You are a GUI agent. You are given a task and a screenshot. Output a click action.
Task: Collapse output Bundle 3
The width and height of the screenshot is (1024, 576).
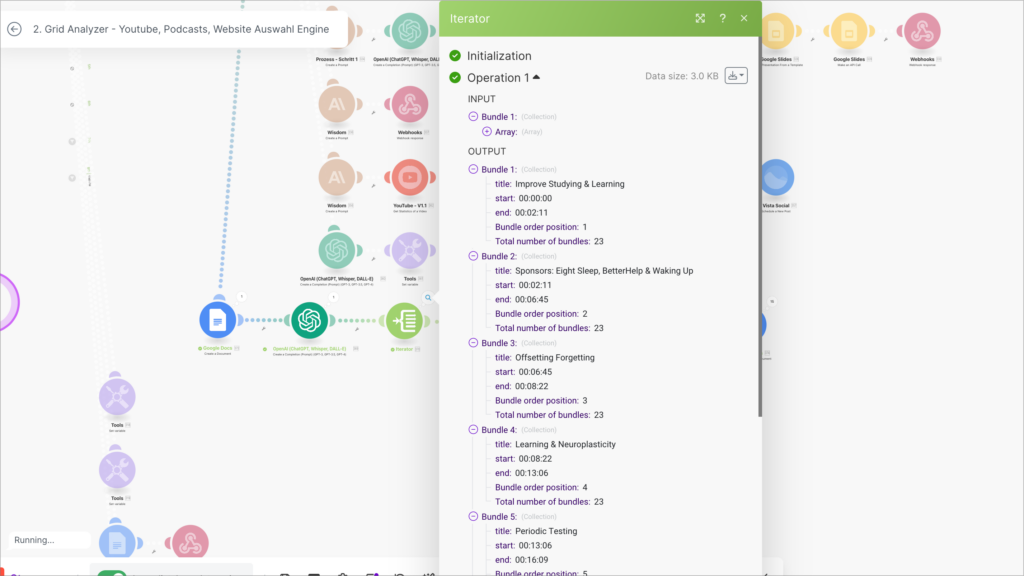tap(473, 343)
